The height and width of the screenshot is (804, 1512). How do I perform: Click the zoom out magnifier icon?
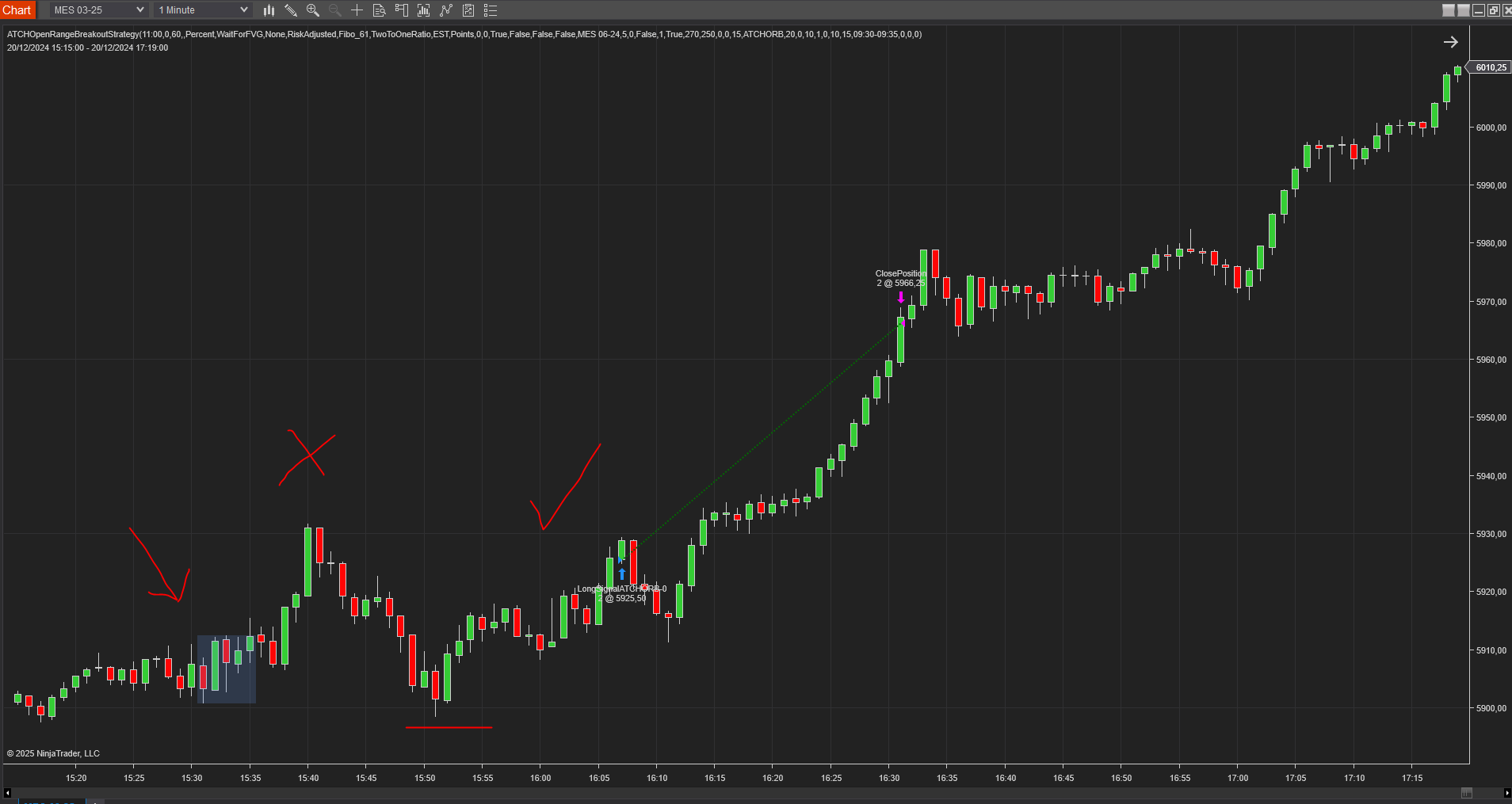click(335, 10)
